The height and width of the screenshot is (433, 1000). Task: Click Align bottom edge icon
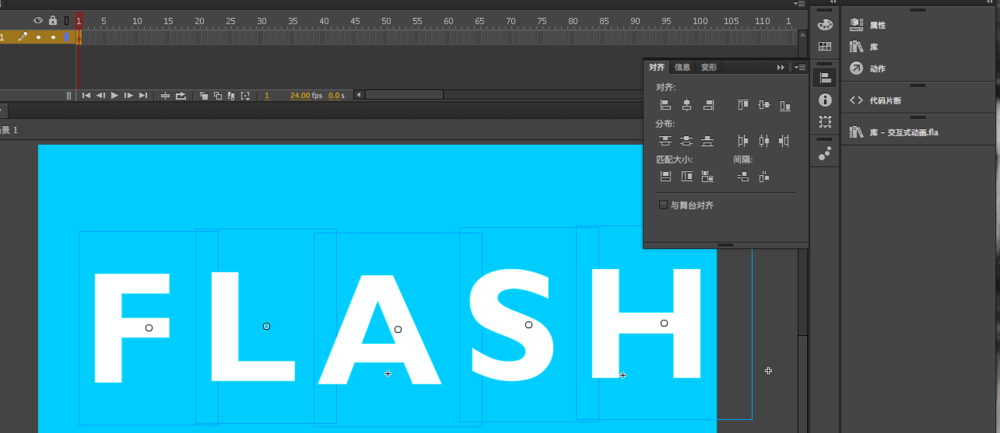[x=785, y=105]
